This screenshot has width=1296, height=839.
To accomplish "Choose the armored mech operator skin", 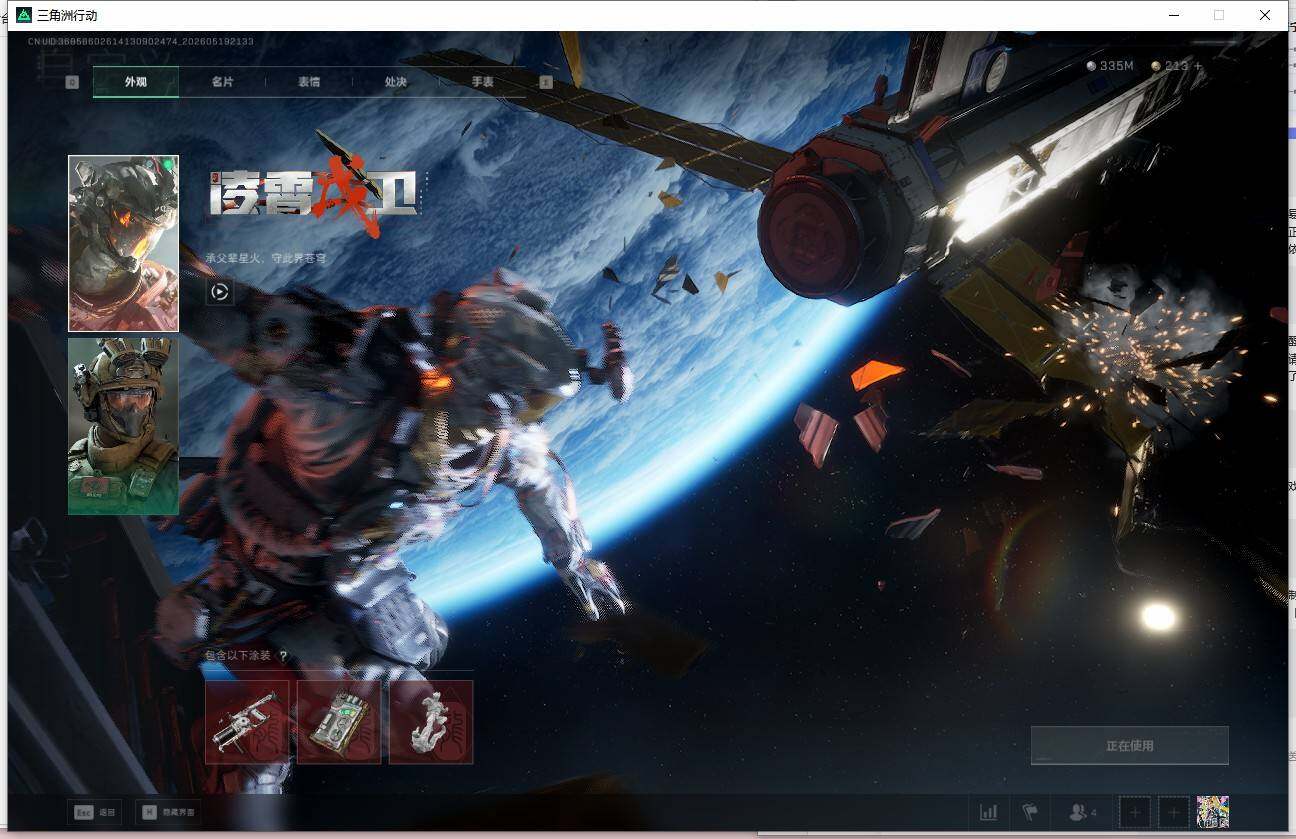I will pos(123,243).
